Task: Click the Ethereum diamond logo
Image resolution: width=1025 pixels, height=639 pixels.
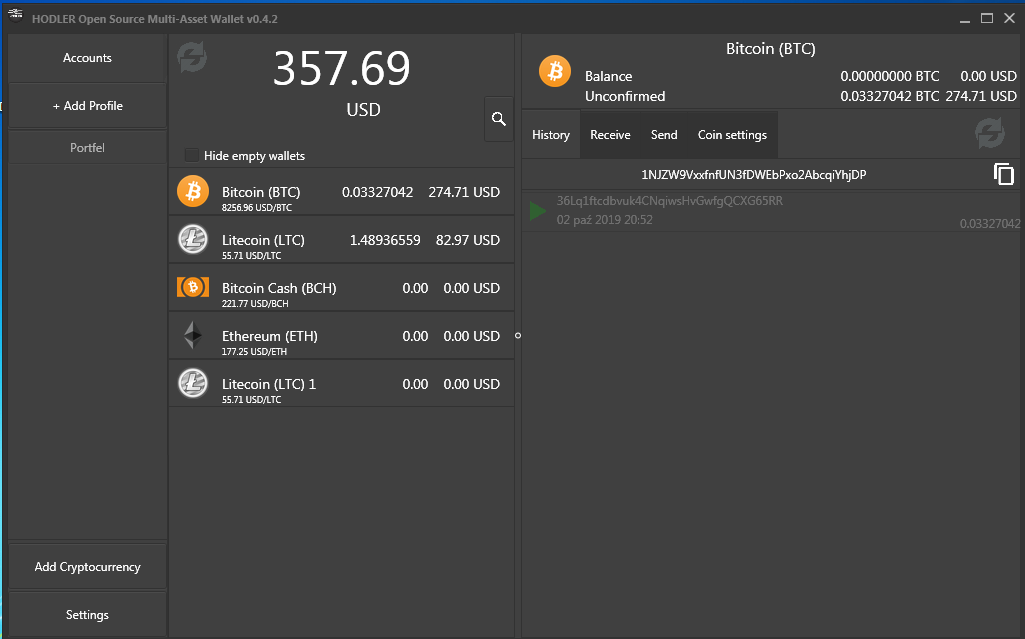Action: [193, 335]
